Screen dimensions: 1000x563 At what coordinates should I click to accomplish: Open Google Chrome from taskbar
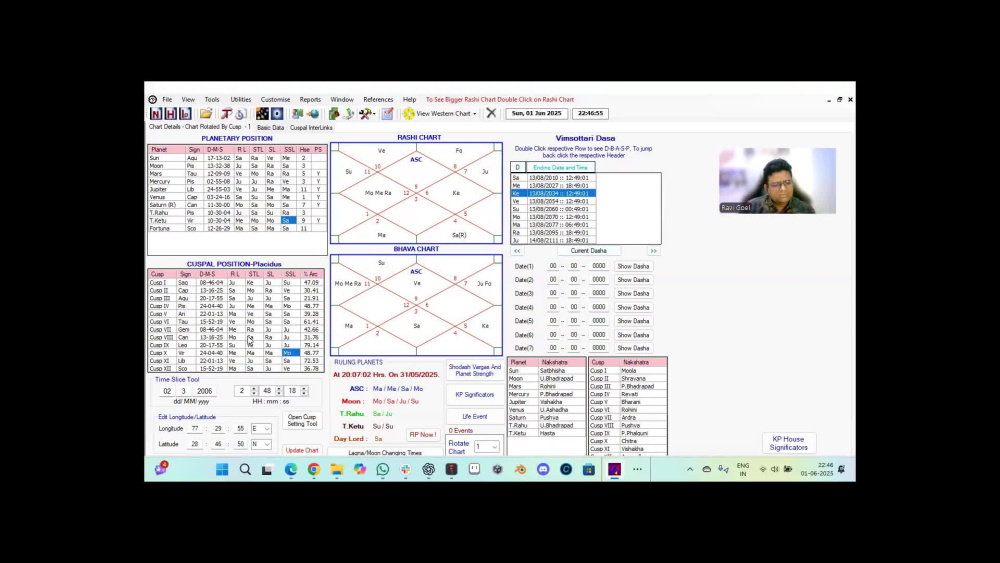point(314,469)
